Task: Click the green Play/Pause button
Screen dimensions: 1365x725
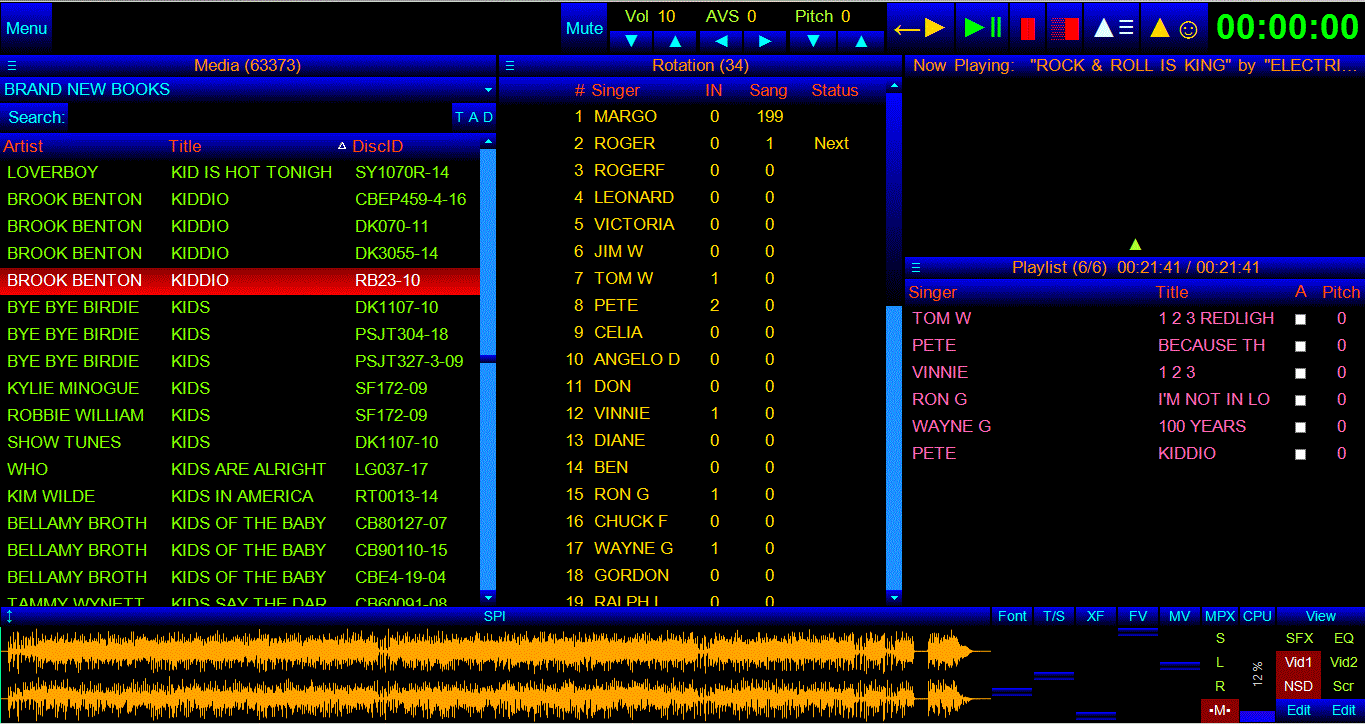Action: tap(982, 28)
